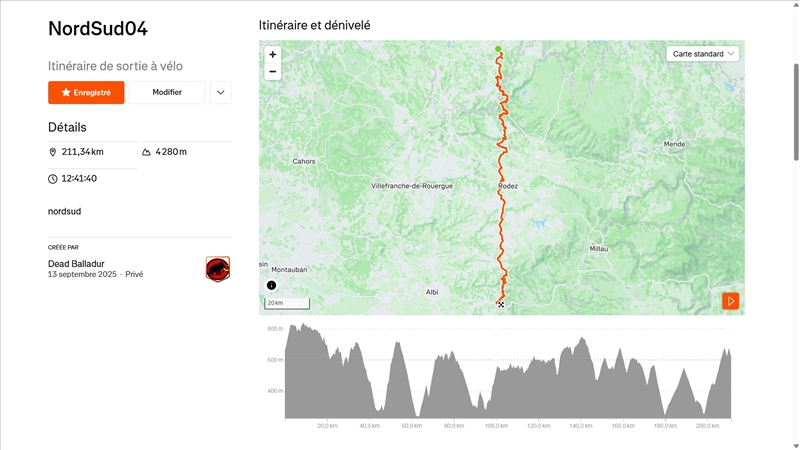The width and height of the screenshot is (800, 450).
Task: Play the orange route flyover button
Action: 731,301
